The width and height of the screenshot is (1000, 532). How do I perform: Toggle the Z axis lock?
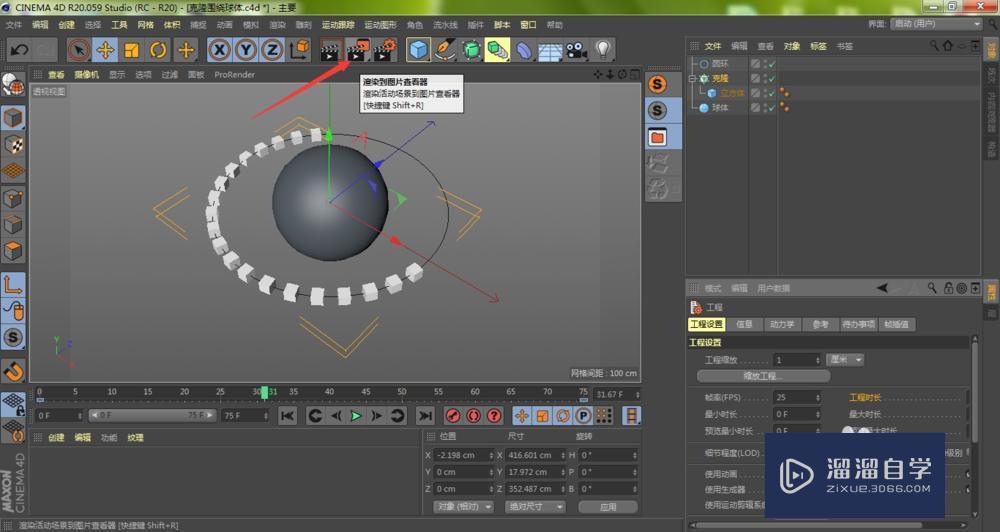(x=272, y=50)
